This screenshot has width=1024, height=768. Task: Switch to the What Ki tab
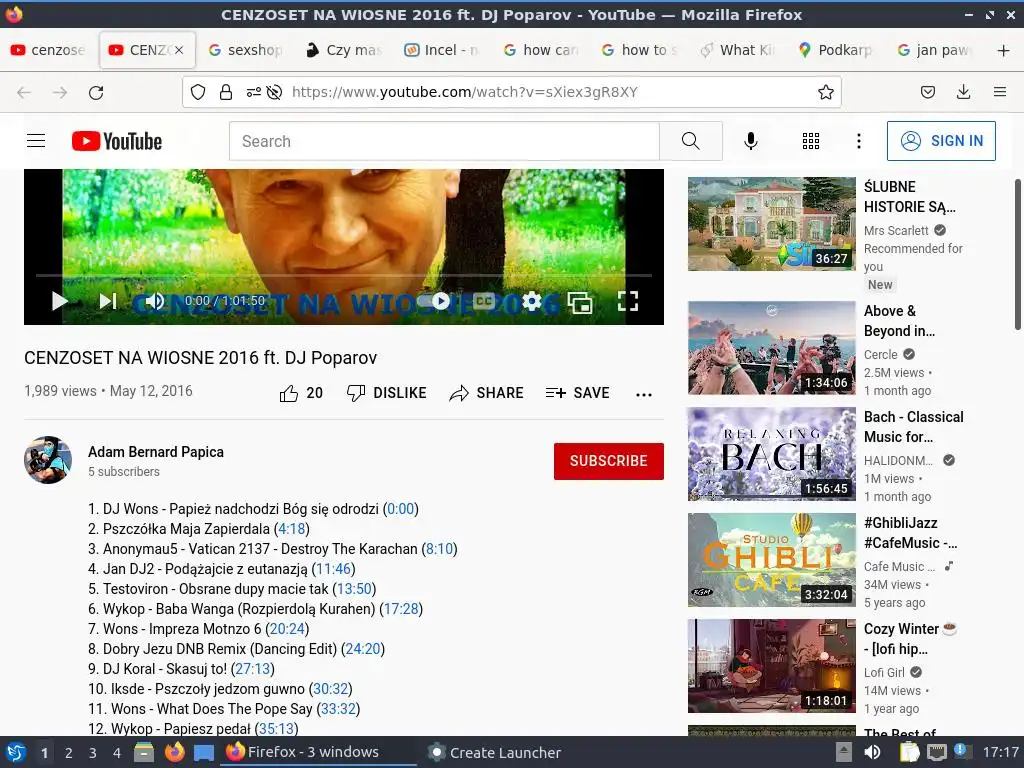[x=737, y=50]
